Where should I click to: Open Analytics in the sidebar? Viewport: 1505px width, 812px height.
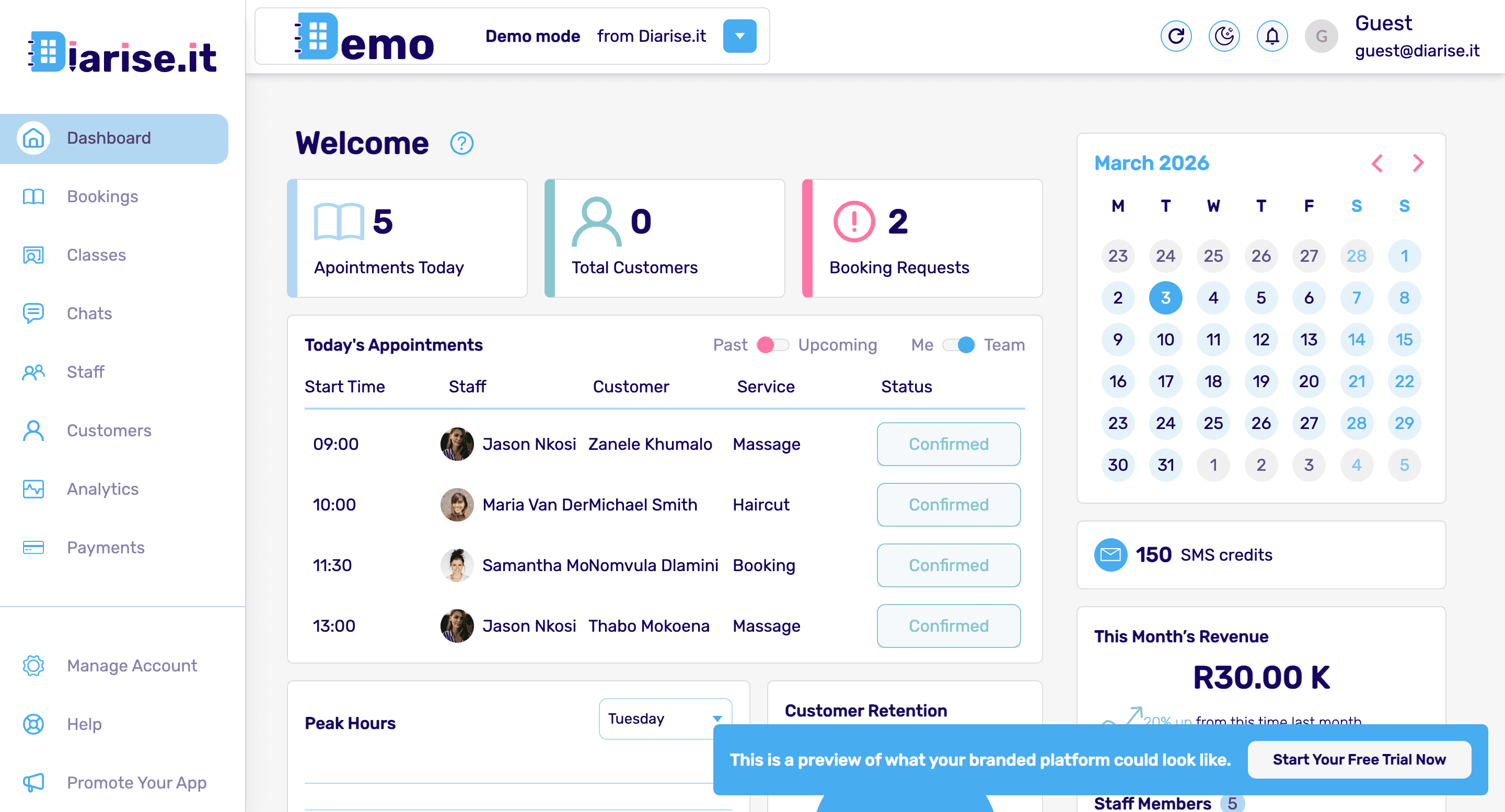click(x=102, y=489)
